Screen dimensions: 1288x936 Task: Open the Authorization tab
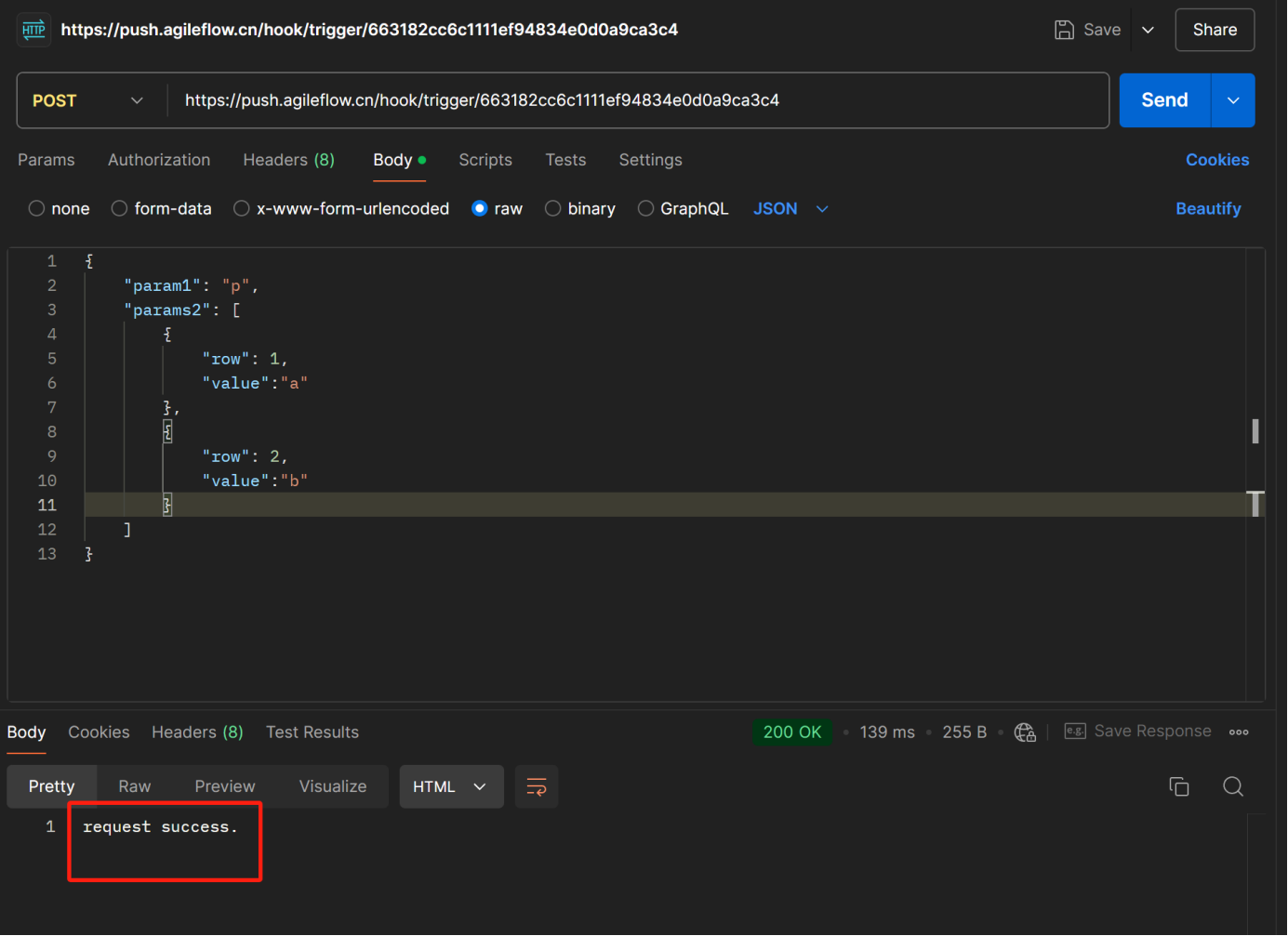click(x=159, y=160)
